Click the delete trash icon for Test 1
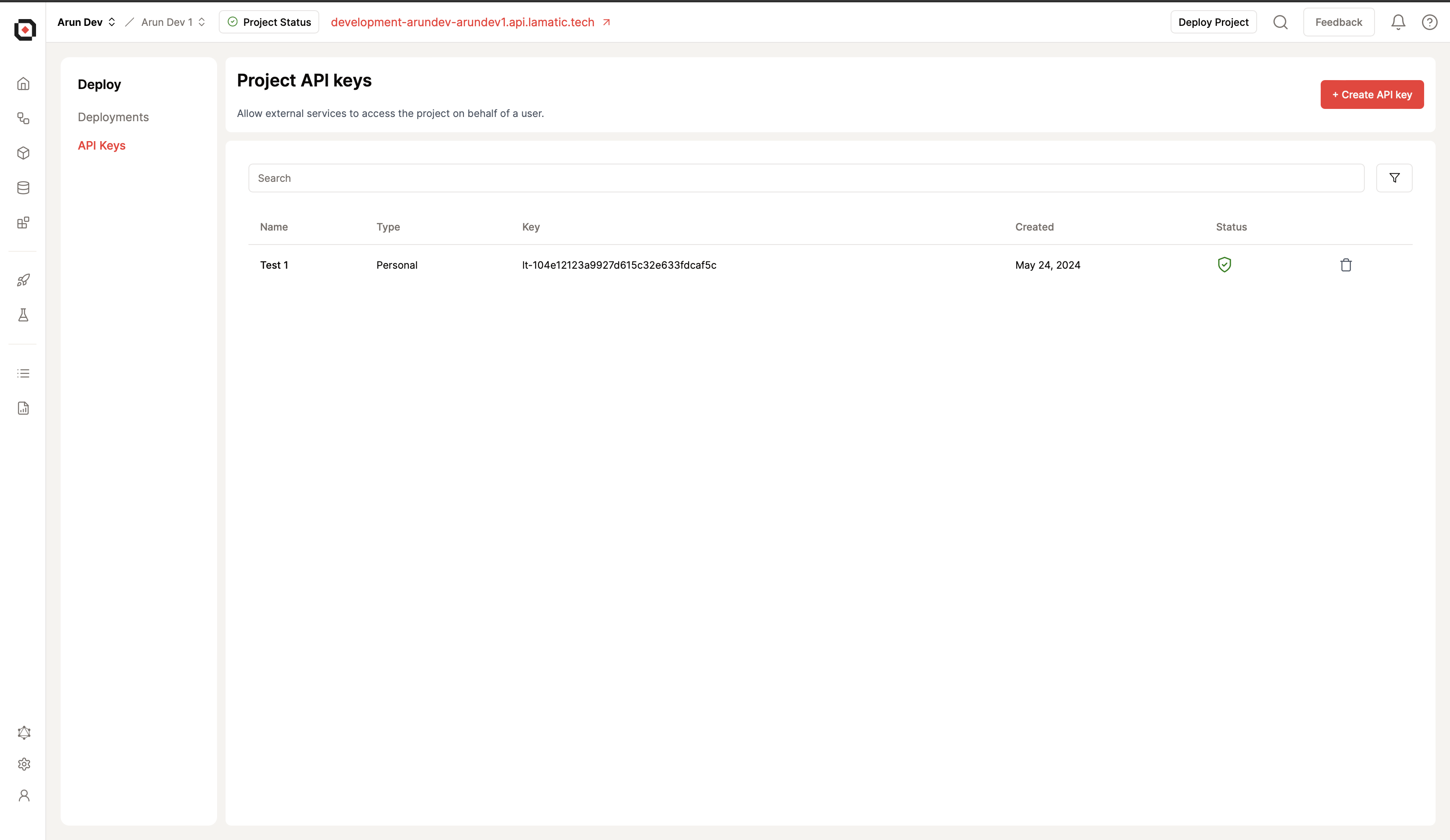 click(x=1346, y=264)
